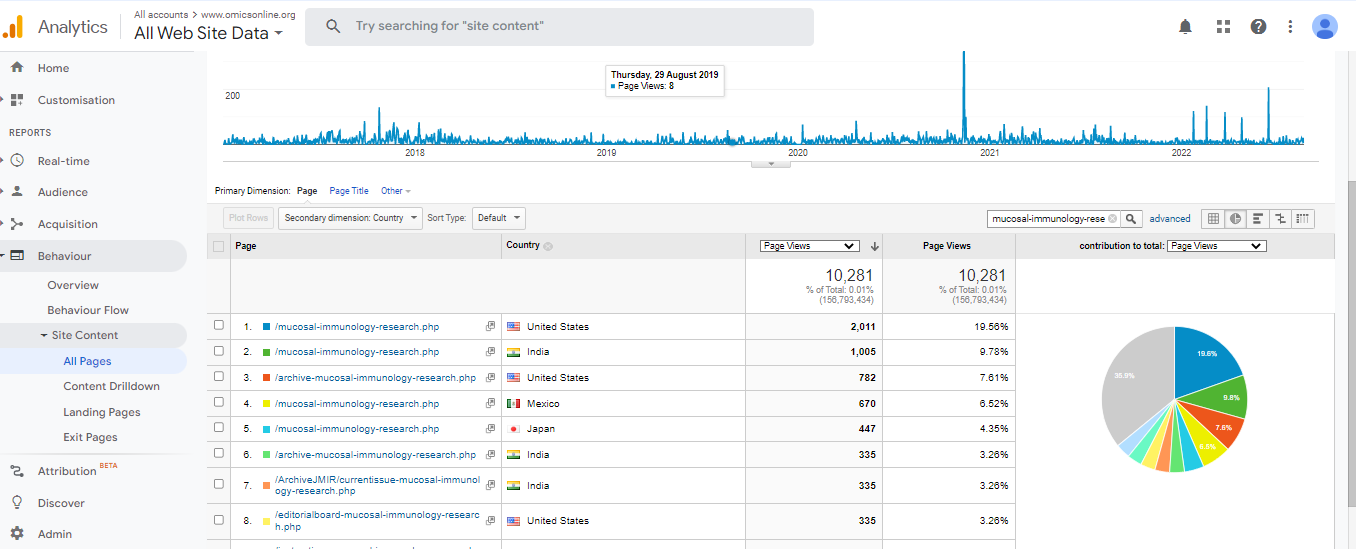Check row 1 United States checkbox
Image resolution: width=1356 pixels, height=549 pixels.
point(219,326)
